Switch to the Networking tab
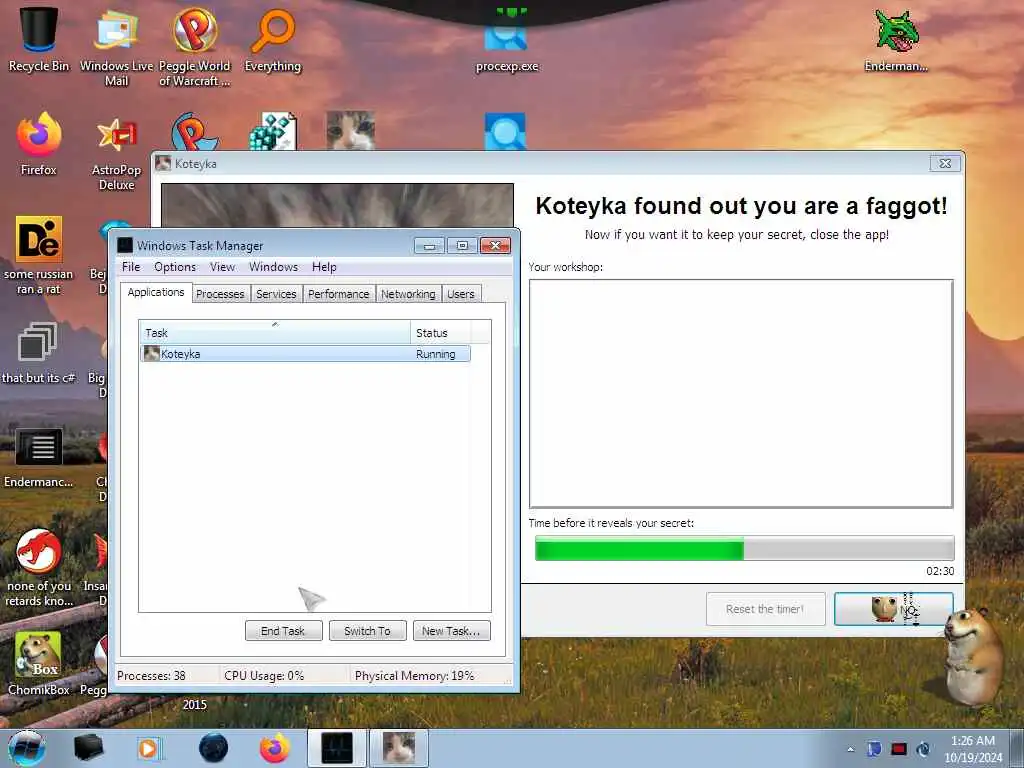 coord(408,294)
